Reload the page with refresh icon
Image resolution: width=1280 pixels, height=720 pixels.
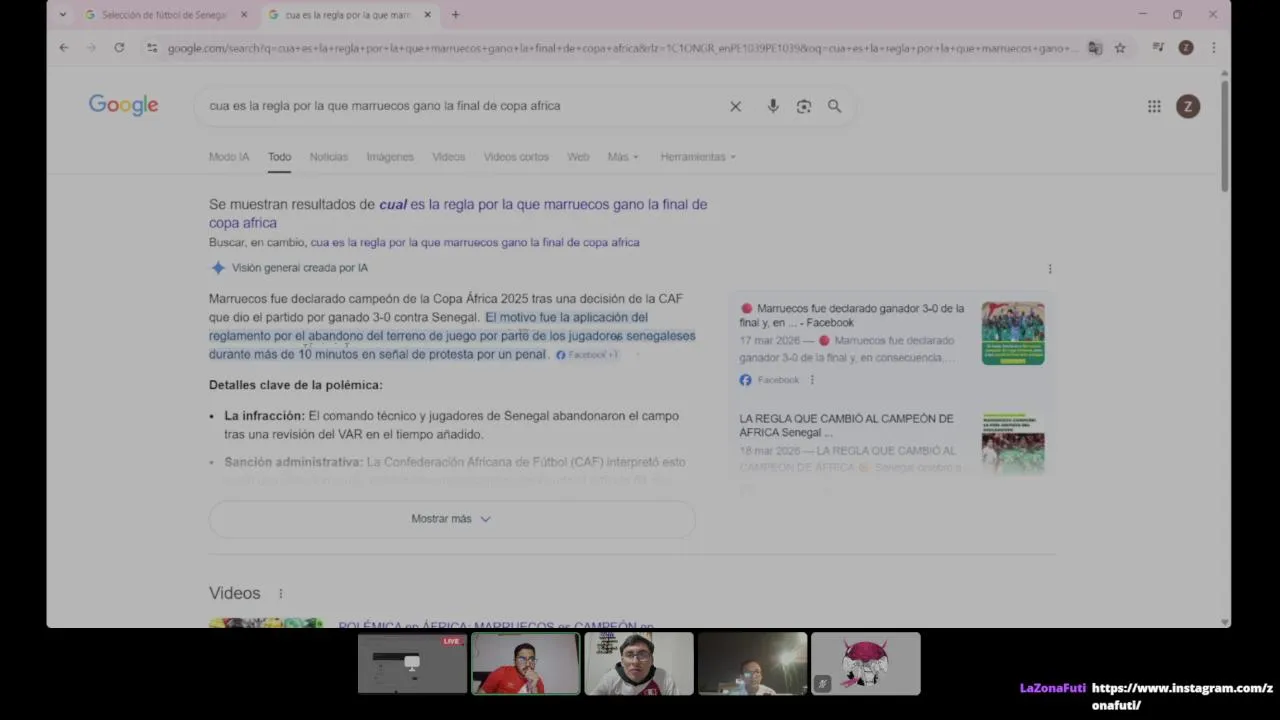click(x=119, y=47)
